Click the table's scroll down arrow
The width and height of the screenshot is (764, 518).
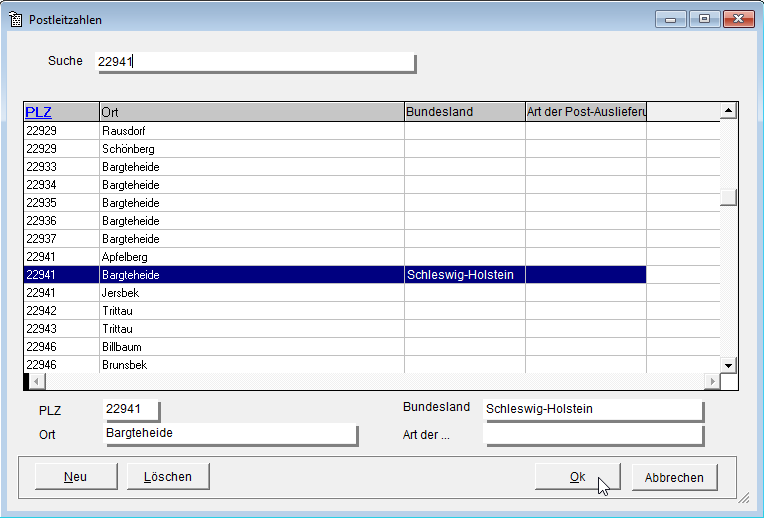tap(728, 365)
